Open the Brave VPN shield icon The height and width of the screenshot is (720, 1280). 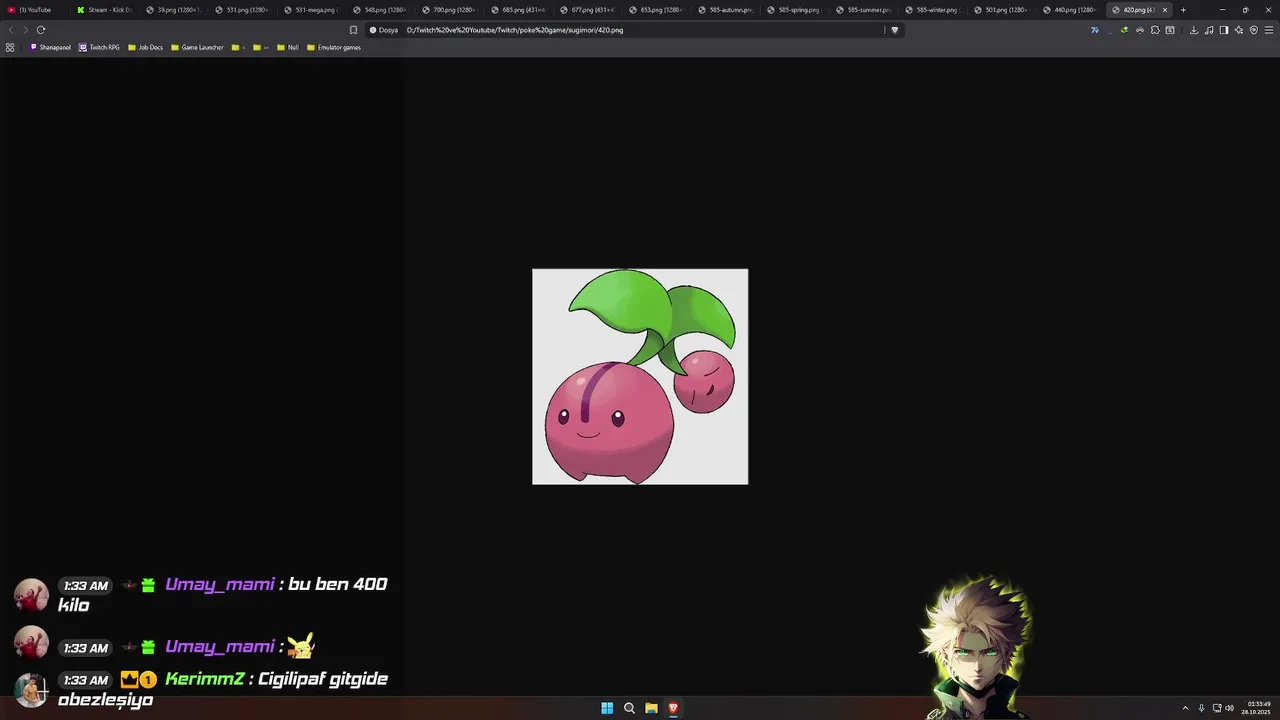[1254, 30]
